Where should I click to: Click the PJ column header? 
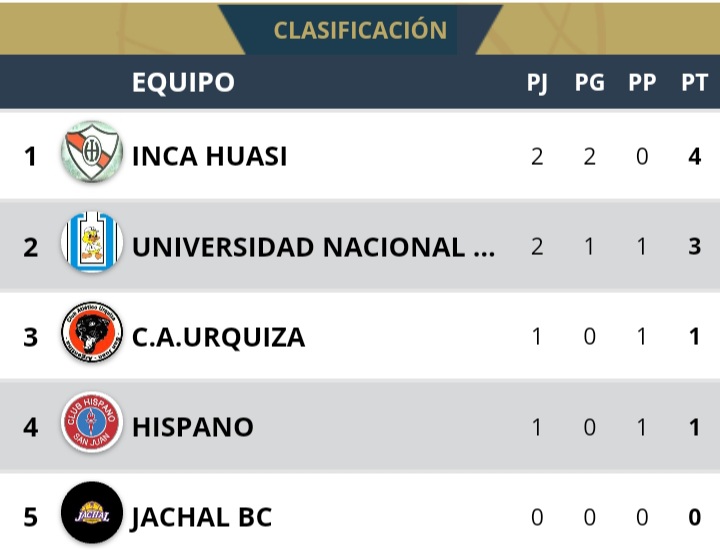pyautogui.click(x=537, y=83)
